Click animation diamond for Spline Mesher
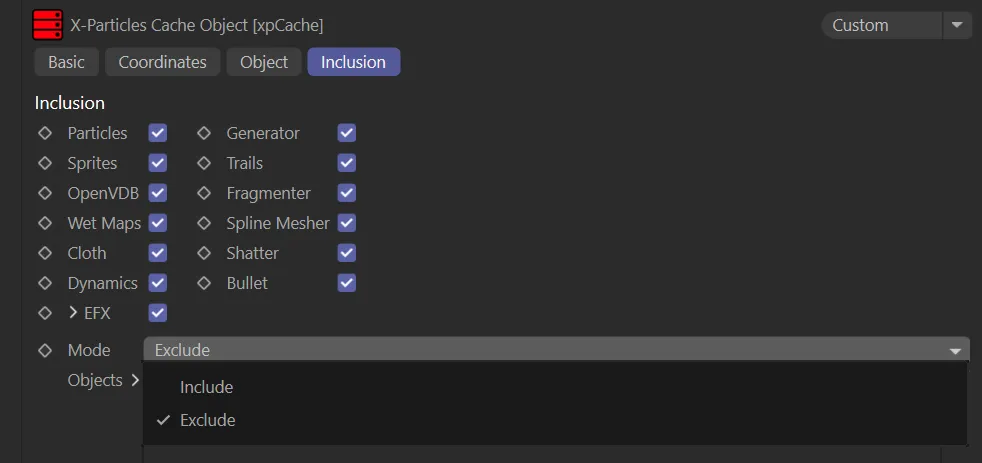Screen dimensions: 982x463 [204, 223]
